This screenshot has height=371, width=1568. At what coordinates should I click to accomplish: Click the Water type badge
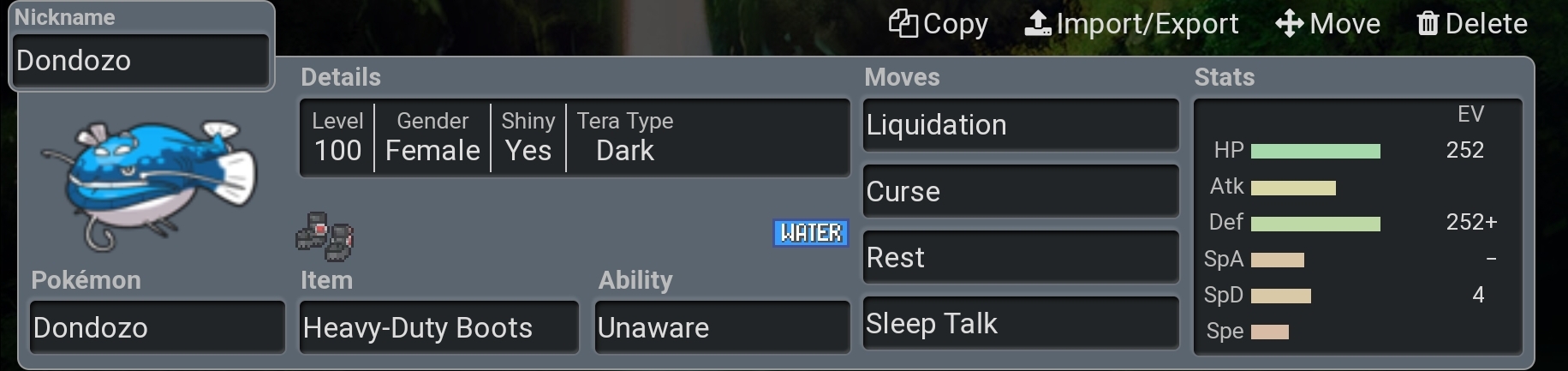pyautogui.click(x=810, y=233)
